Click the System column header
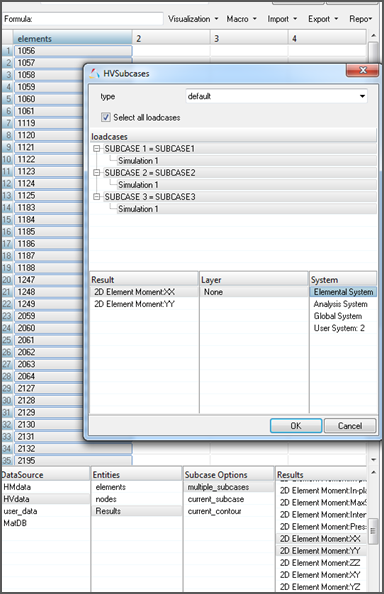The image size is (384, 594). point(343,280)
